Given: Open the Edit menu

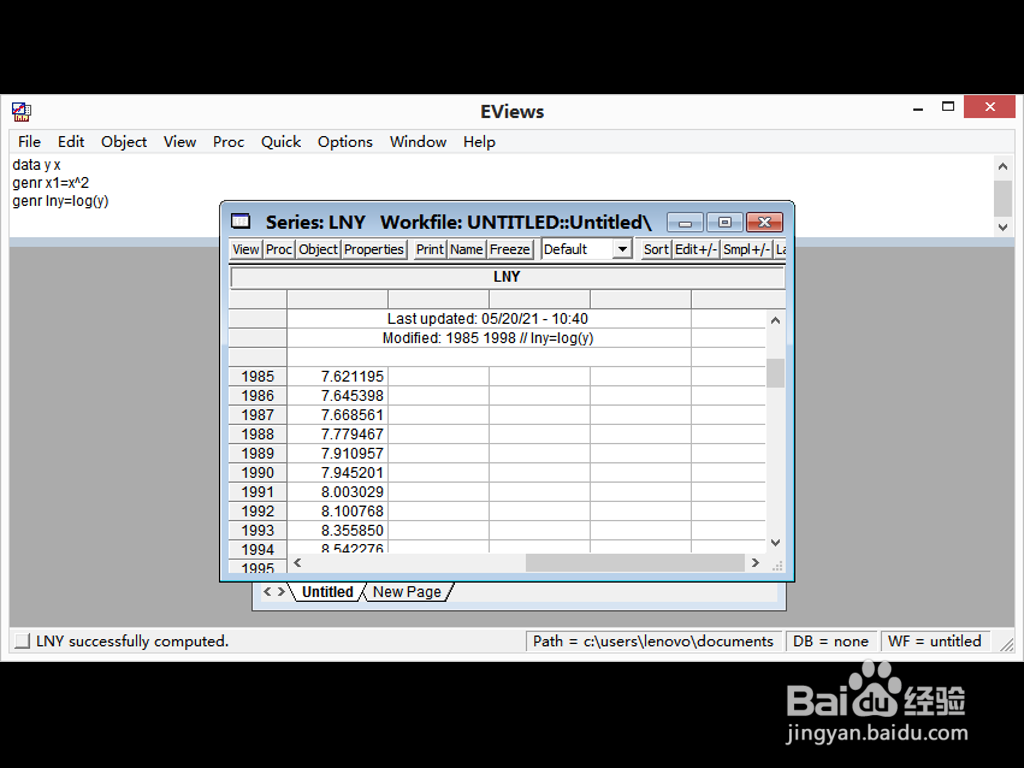Looking at the screenshot, I should [71, 142].
